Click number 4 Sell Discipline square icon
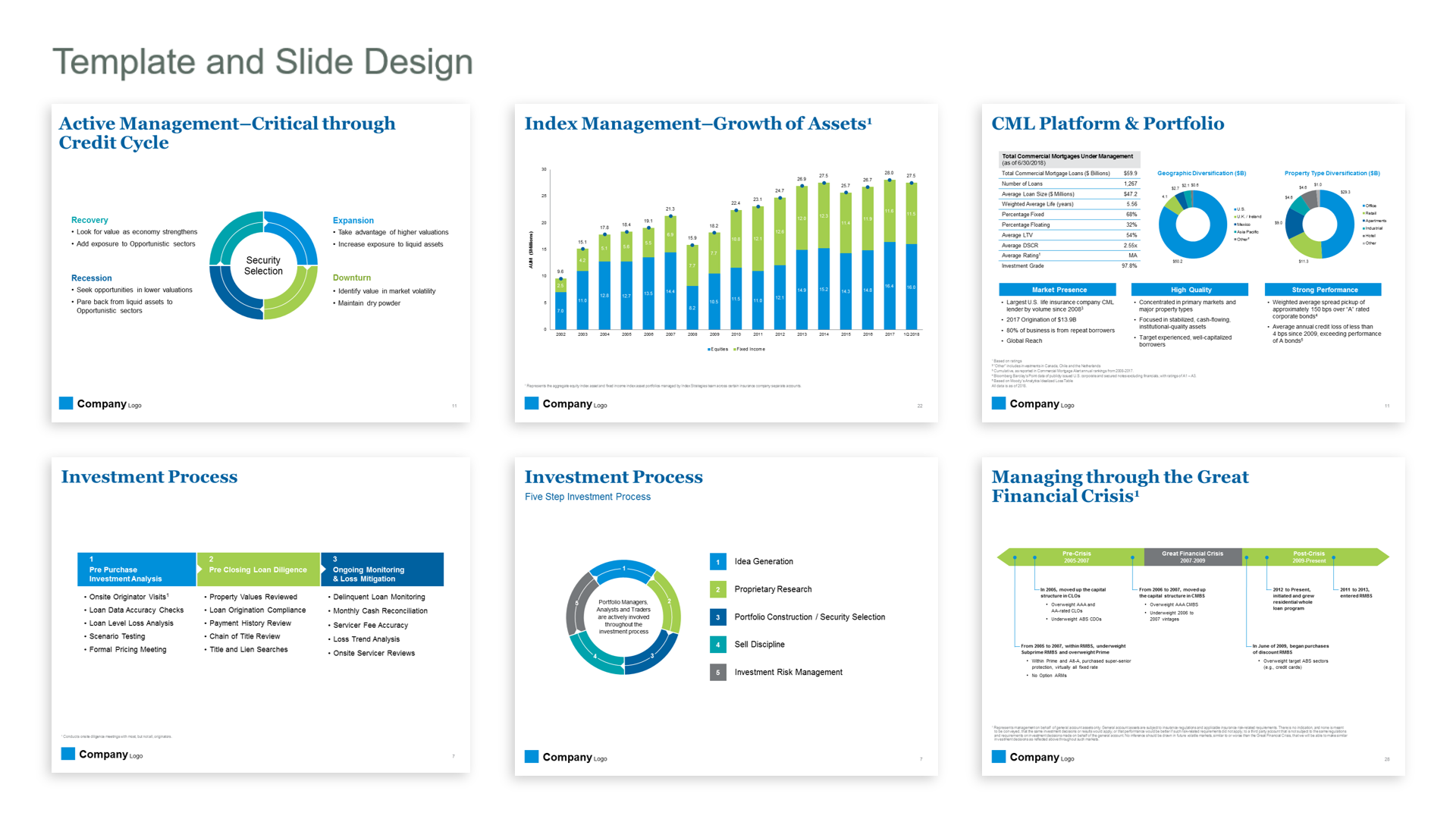Viewport: 1456px width, 819px height. click(x=717, y=645)
